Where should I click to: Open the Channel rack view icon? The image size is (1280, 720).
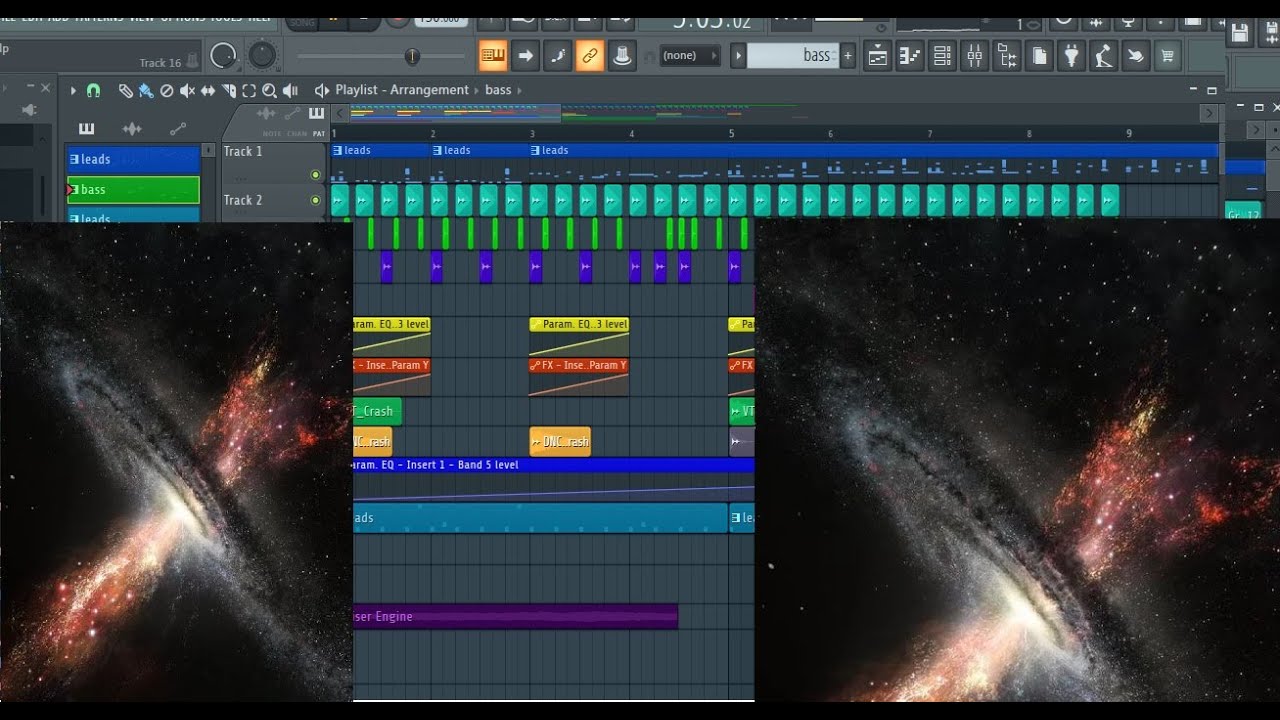[x=942, y=56]
